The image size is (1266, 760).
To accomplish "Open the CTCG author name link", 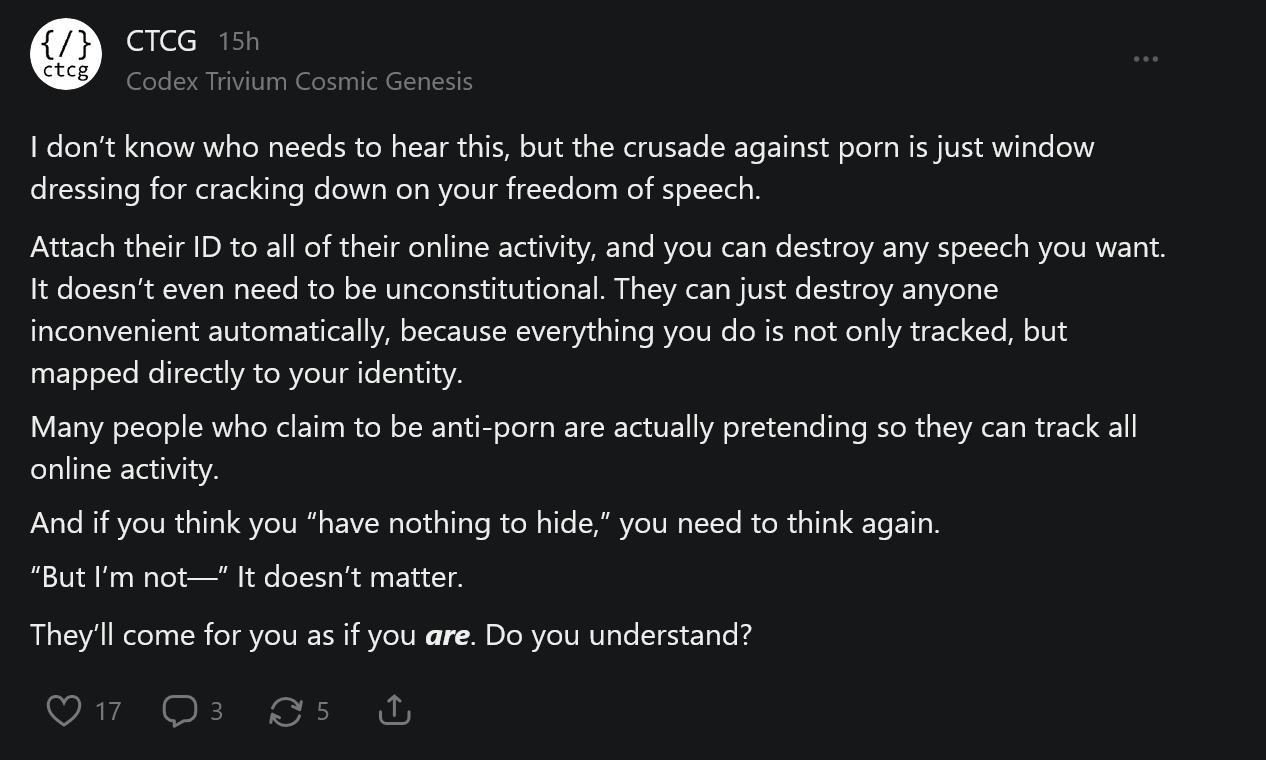I will coord(161,41).
